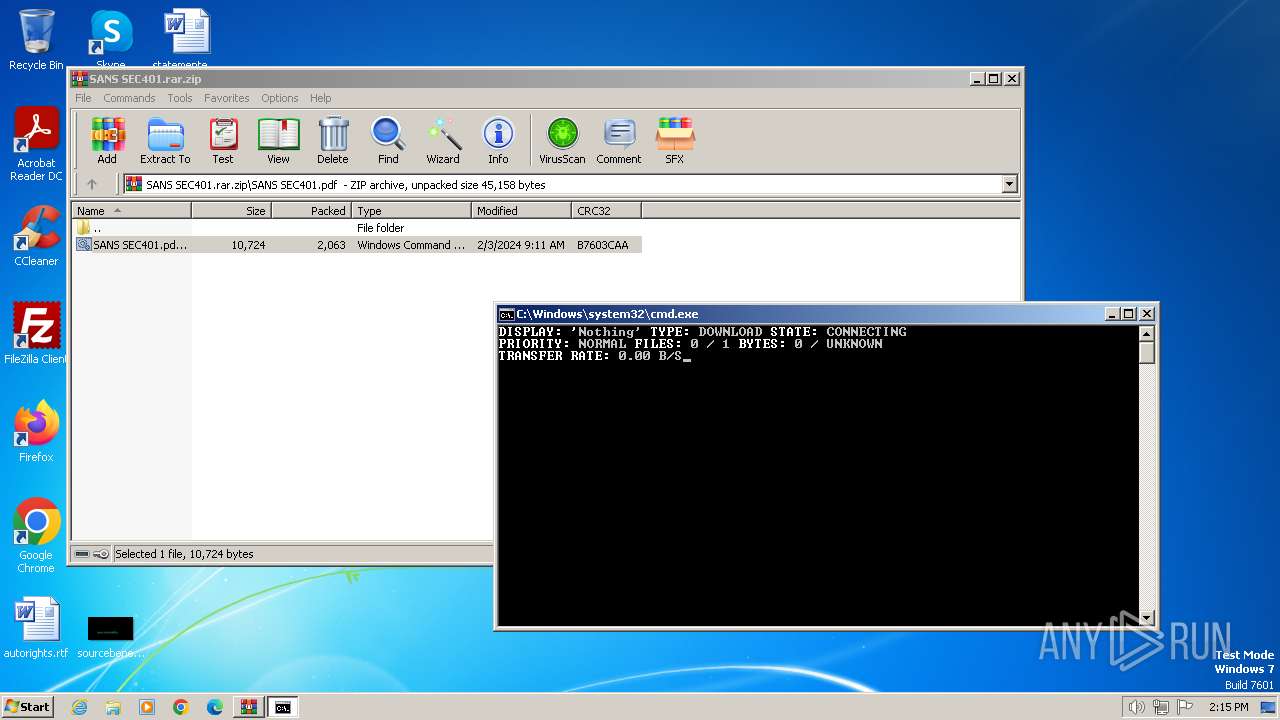The width and height of the screenshot is (1280, 720).
Task: Show archive Info
Action: 498,141
